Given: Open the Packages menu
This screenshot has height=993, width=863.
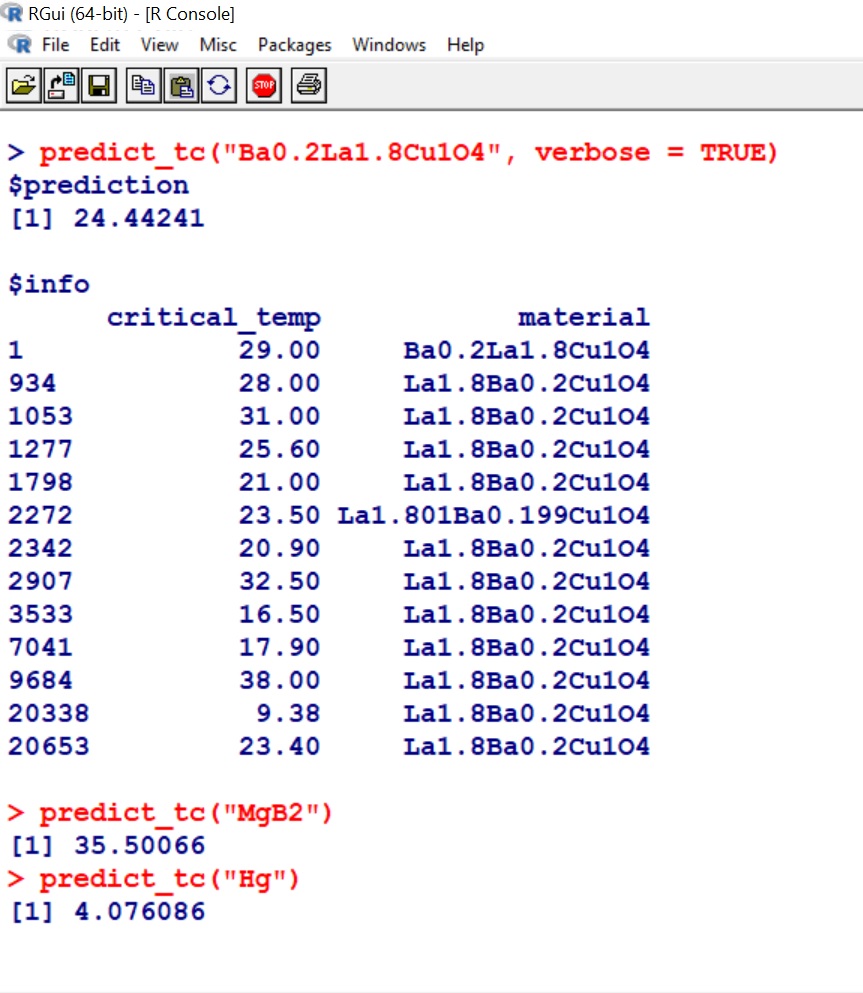Looking at the screenshot, I should pyautogui.click(x=294, y=45).
